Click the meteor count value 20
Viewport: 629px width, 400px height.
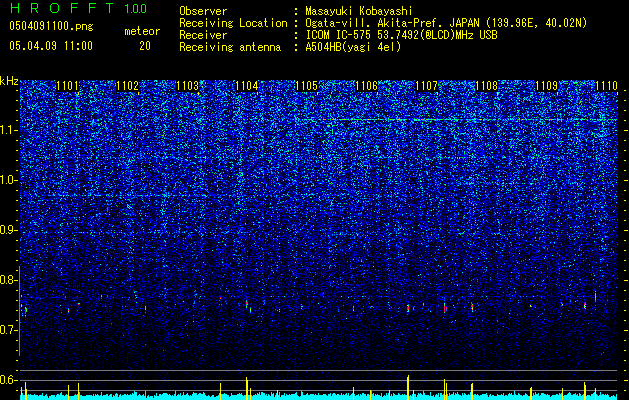pyautogui.click(x=145, y=46)
